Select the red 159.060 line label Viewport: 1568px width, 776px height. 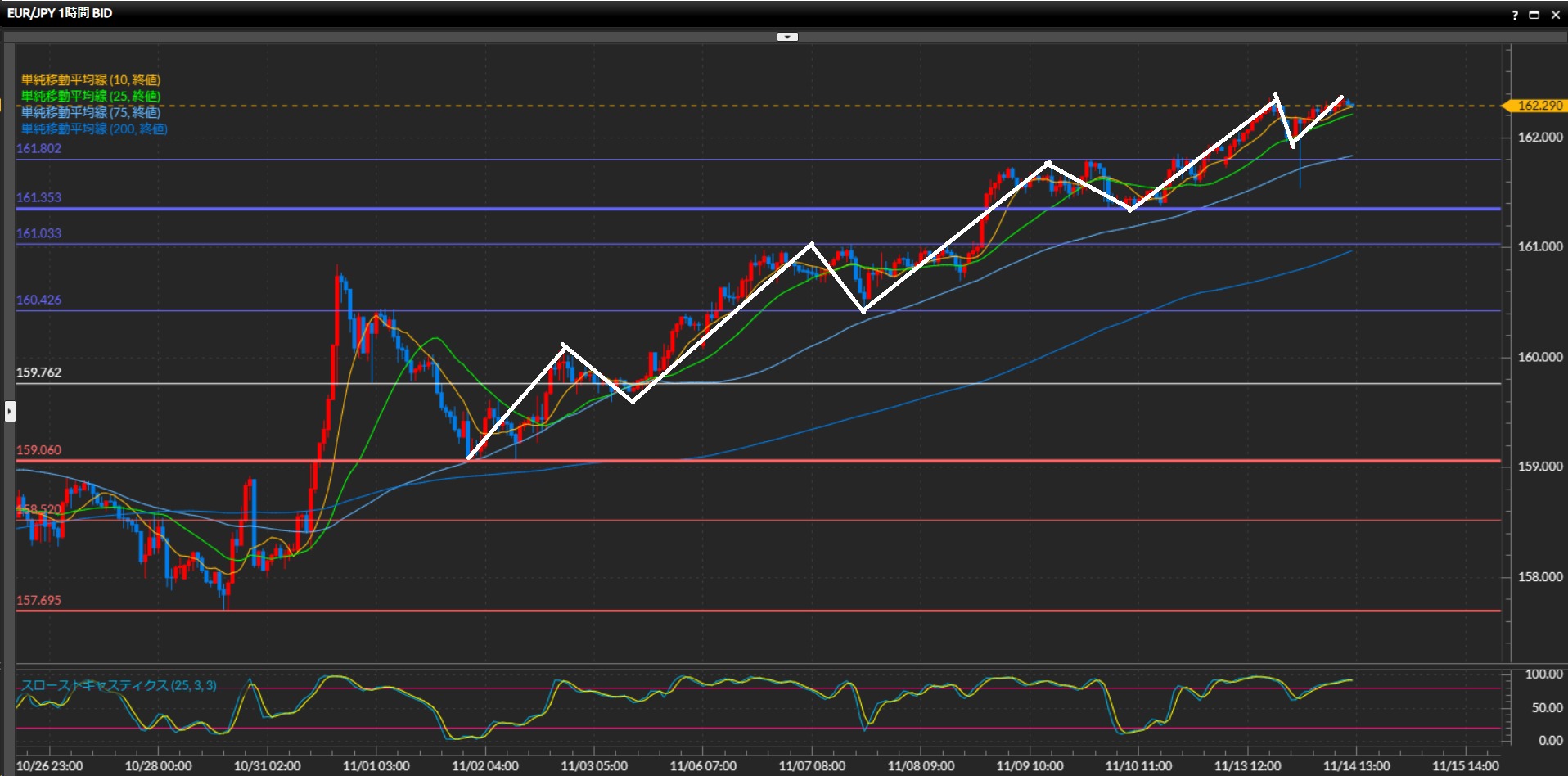pyautogui.click(x=38, y=450)
